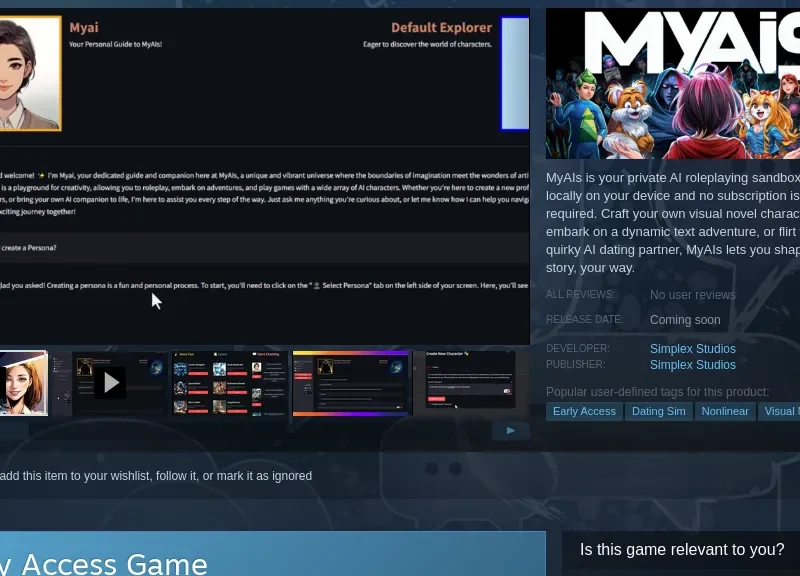The image size is (800, 576).
Task: Select the anime girl portrait thumbnail
Action: coord(23,382)
